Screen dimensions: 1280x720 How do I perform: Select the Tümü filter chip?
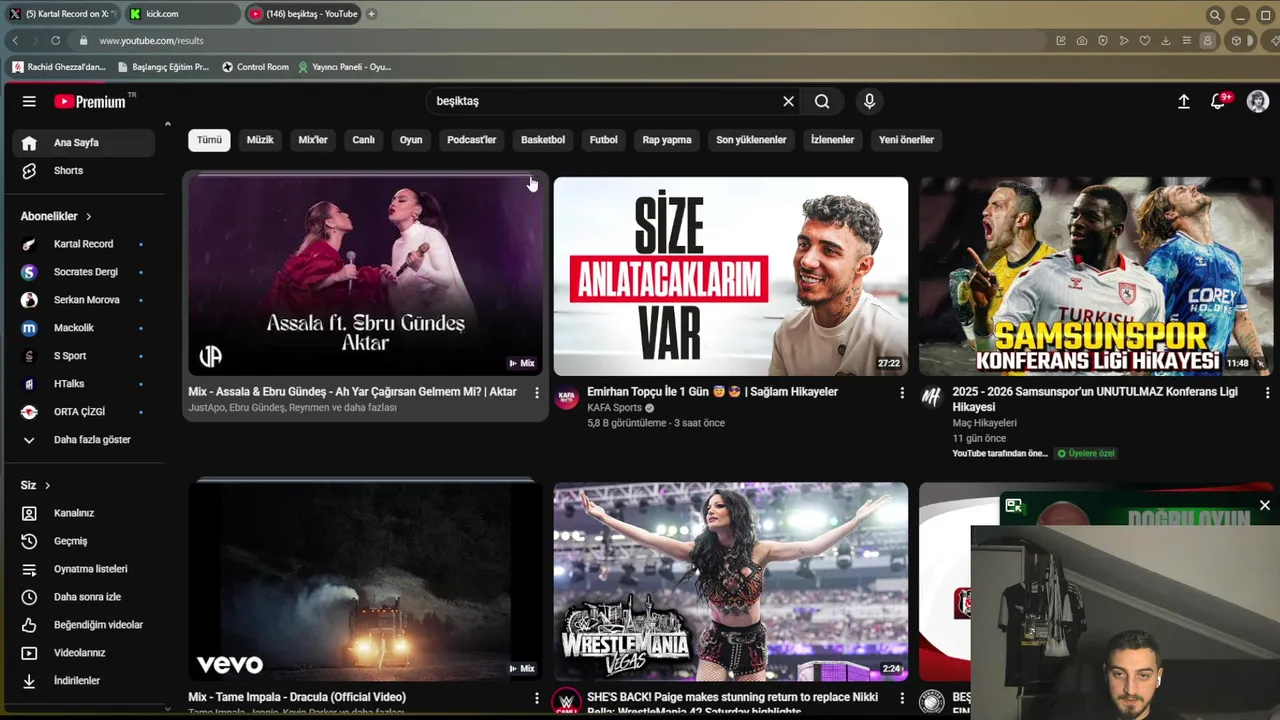click(x=209, y=140)
